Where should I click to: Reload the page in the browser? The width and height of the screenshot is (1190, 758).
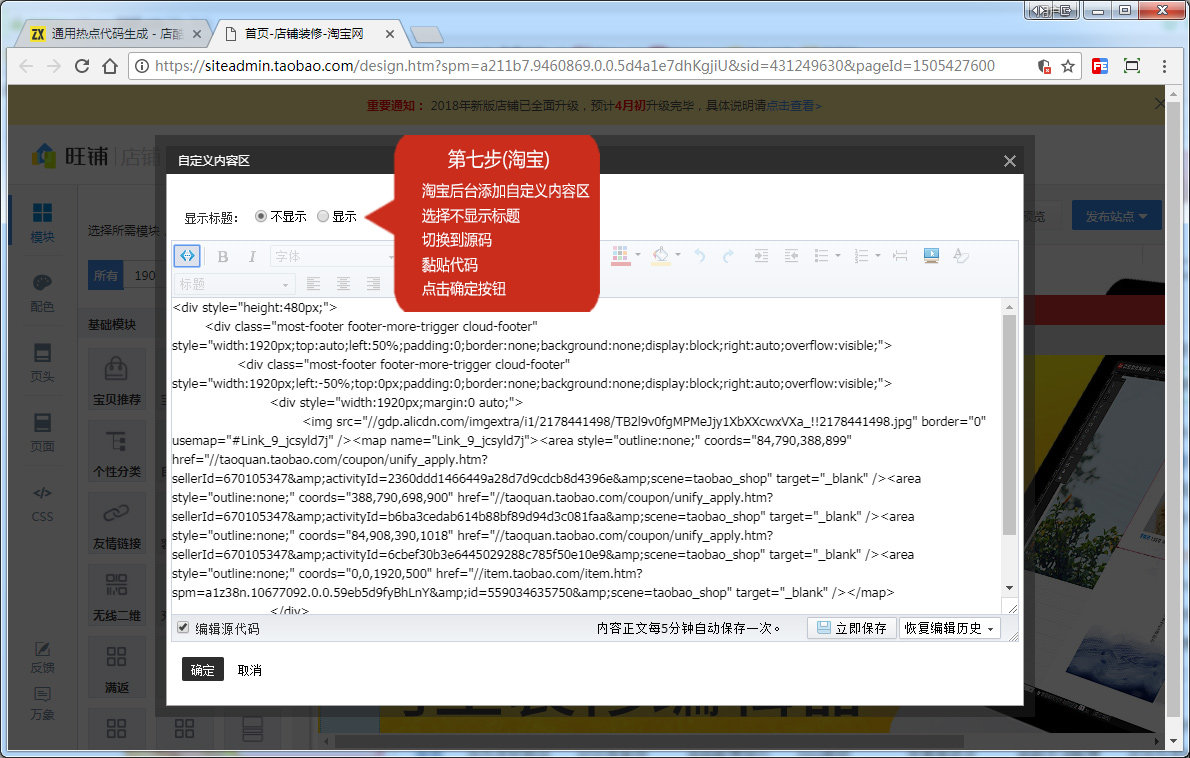82,66
